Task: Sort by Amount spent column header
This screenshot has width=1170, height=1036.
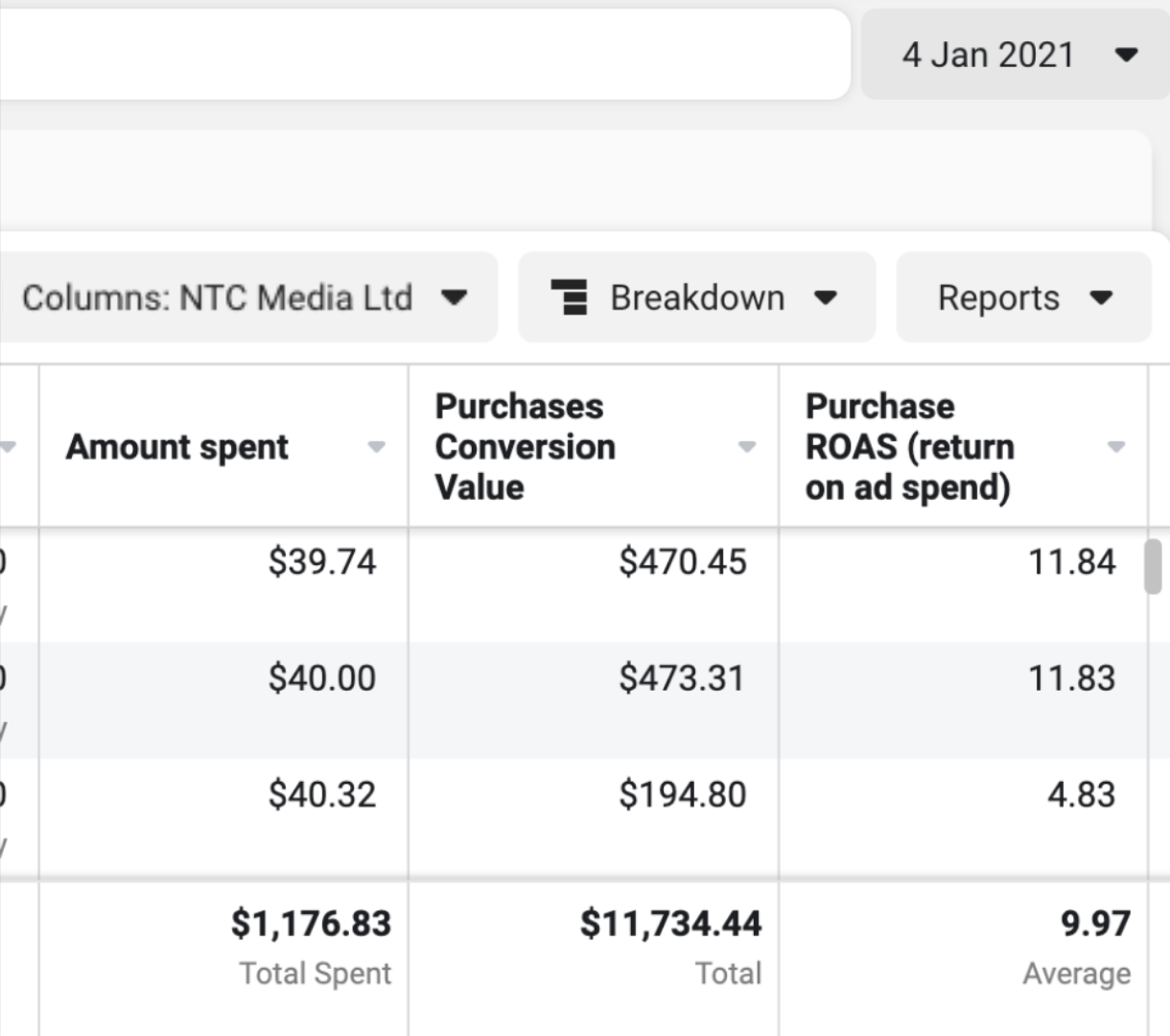Action: click(x=177, y=447)
